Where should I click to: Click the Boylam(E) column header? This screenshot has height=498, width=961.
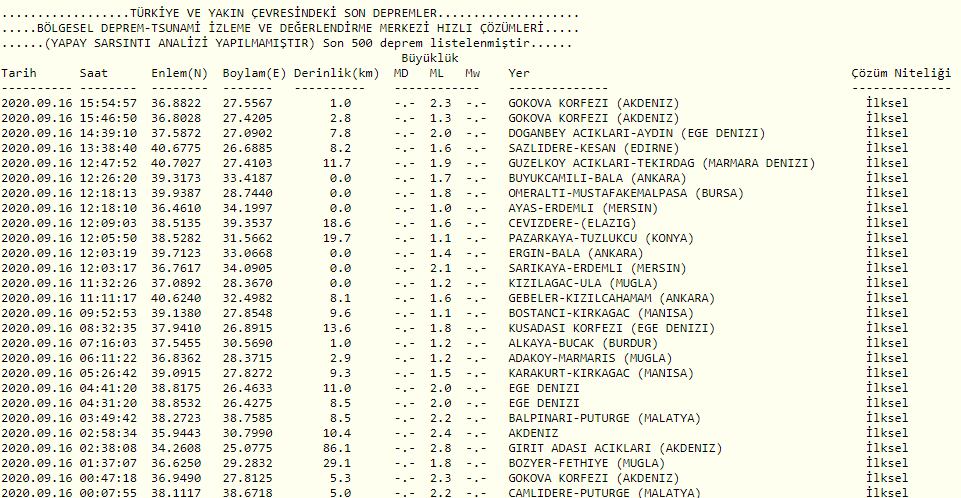pyautogui.click(x=254, y=73)
